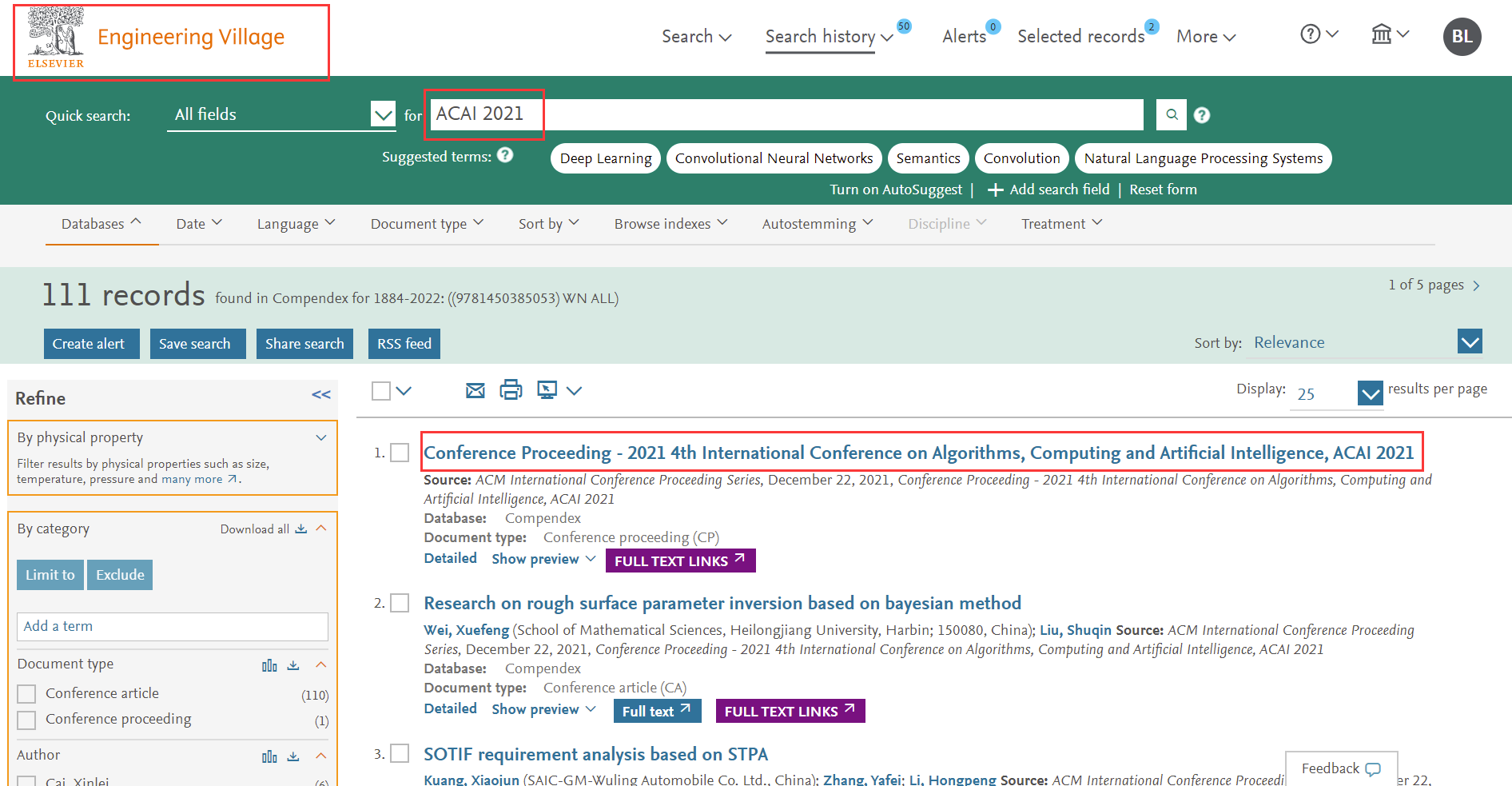Click the Create alert button
Viewport: 1512px width, 786px height.
[92, 344]
